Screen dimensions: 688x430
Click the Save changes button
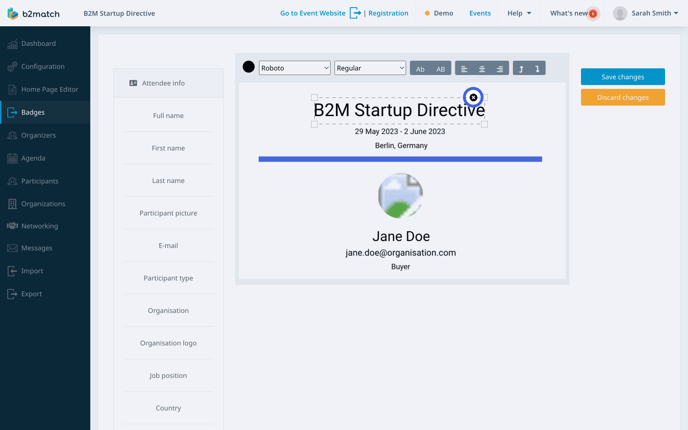[622, 77]
